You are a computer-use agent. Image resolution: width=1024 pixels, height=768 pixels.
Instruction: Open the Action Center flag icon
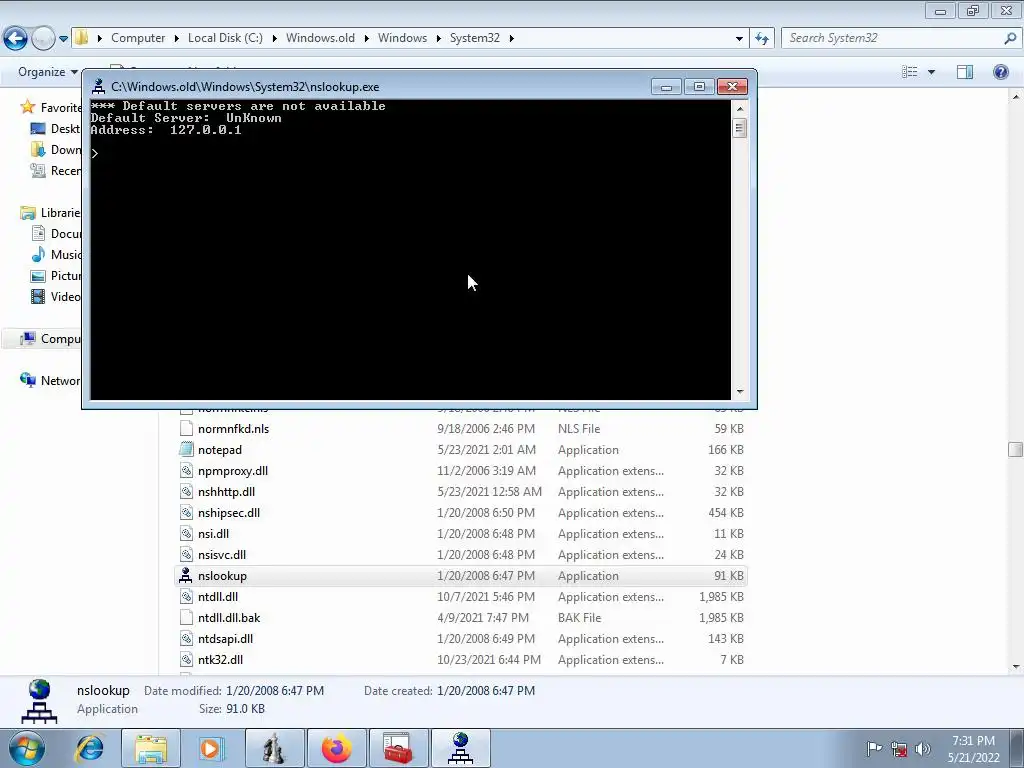pyautogui.click(x=874, y=749)
